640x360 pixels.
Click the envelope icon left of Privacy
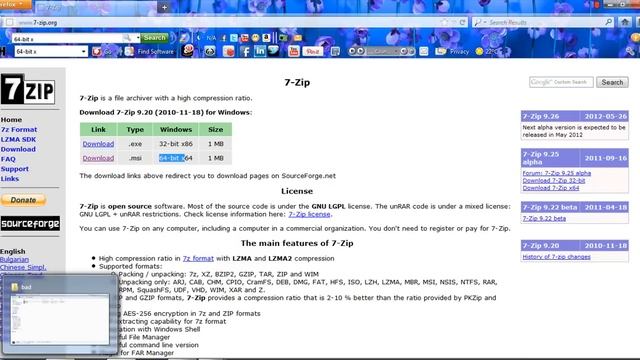tap(424, 51)
